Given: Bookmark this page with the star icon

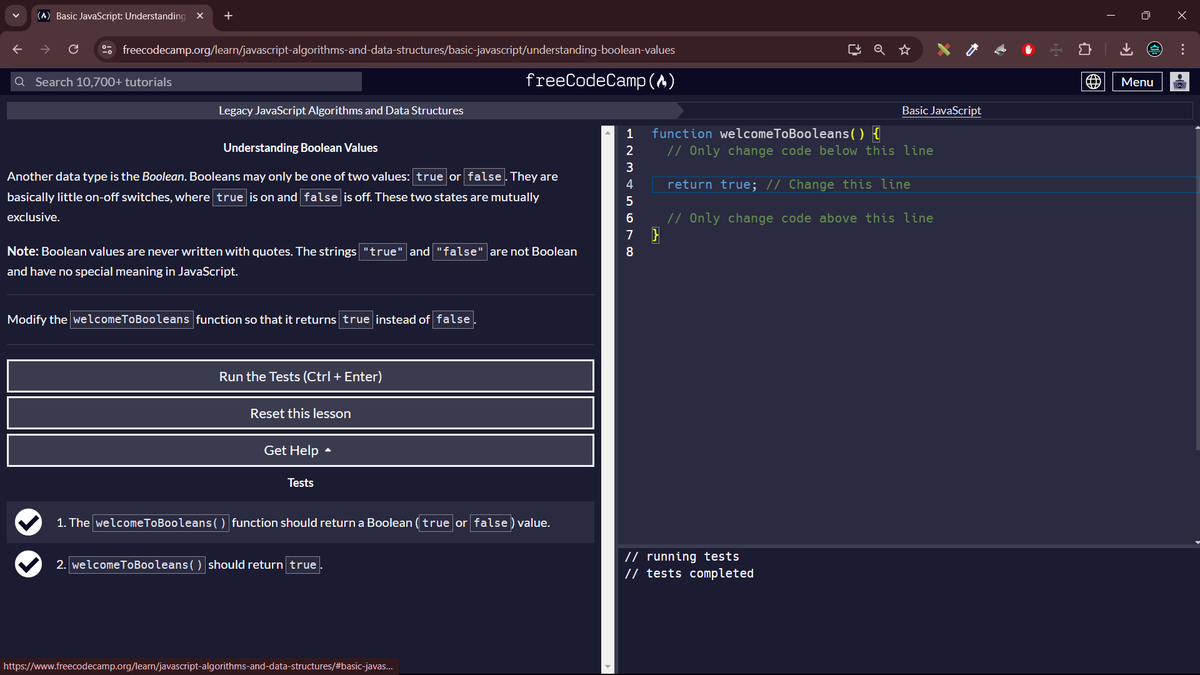Looking at the screenshot, I should click(904, 49).
